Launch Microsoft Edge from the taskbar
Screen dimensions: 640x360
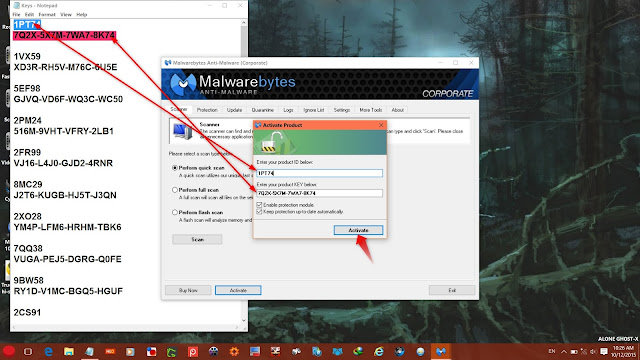(x=49, y=351)
